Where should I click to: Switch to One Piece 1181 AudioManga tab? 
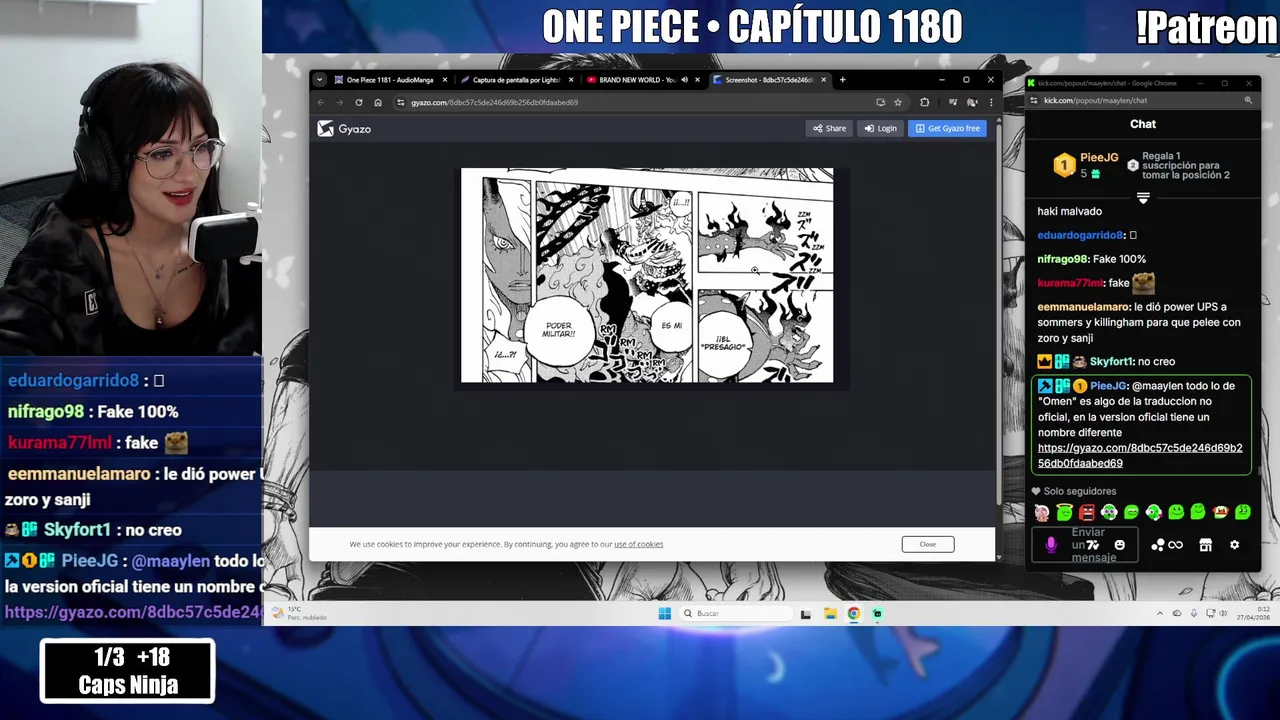click(x=390, y=80)
